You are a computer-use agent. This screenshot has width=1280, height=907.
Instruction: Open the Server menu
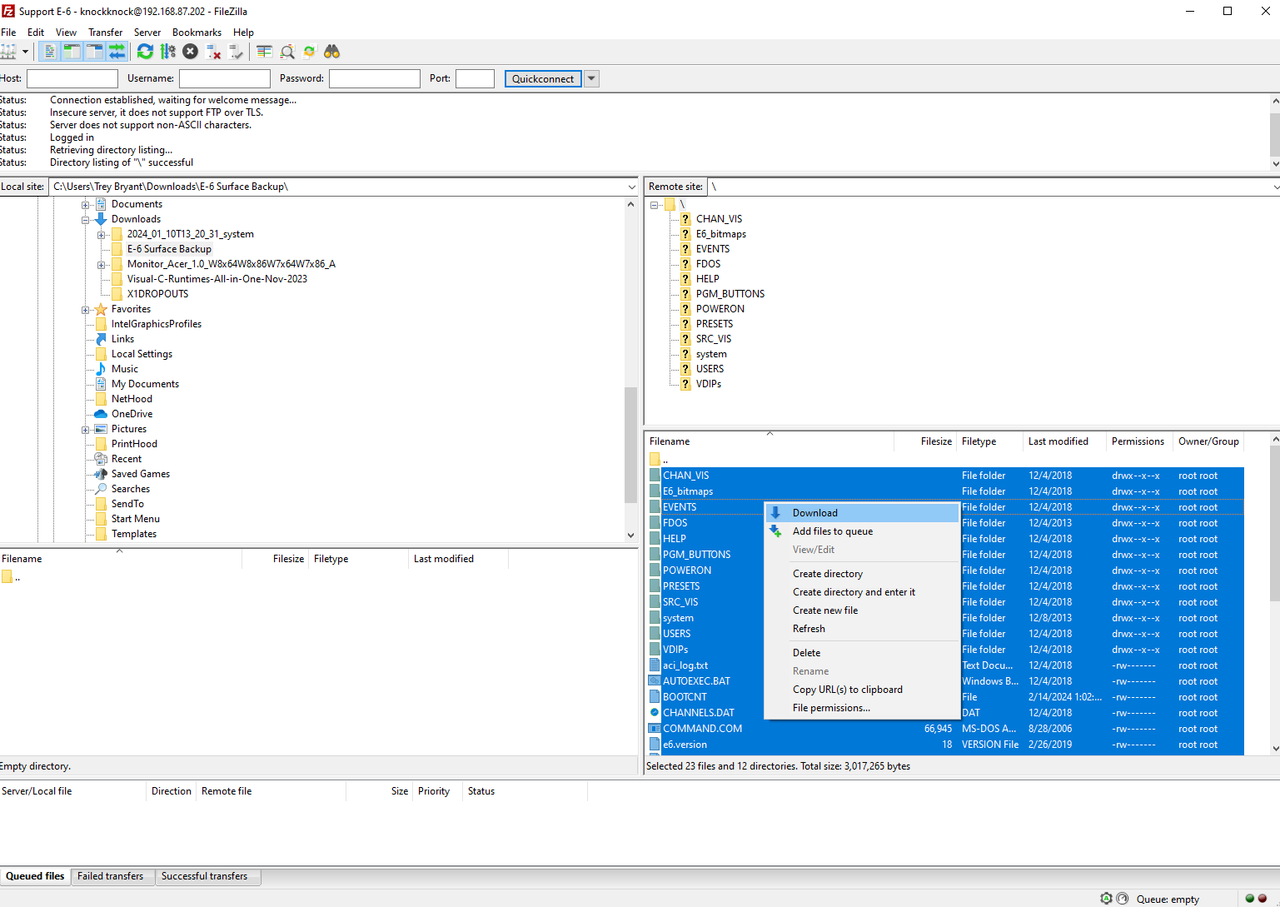pyautogui.click(x=147, y=32)
